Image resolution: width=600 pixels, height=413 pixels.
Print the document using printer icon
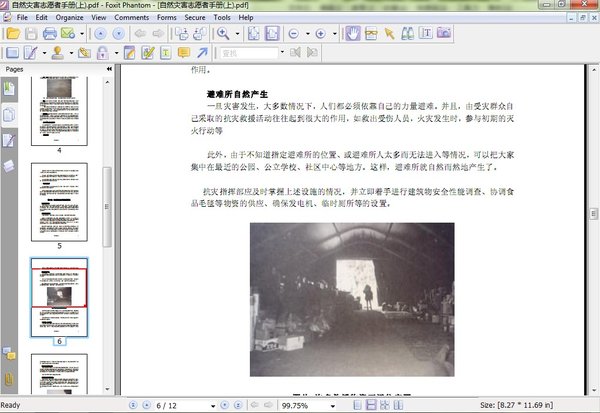(50, 34)
